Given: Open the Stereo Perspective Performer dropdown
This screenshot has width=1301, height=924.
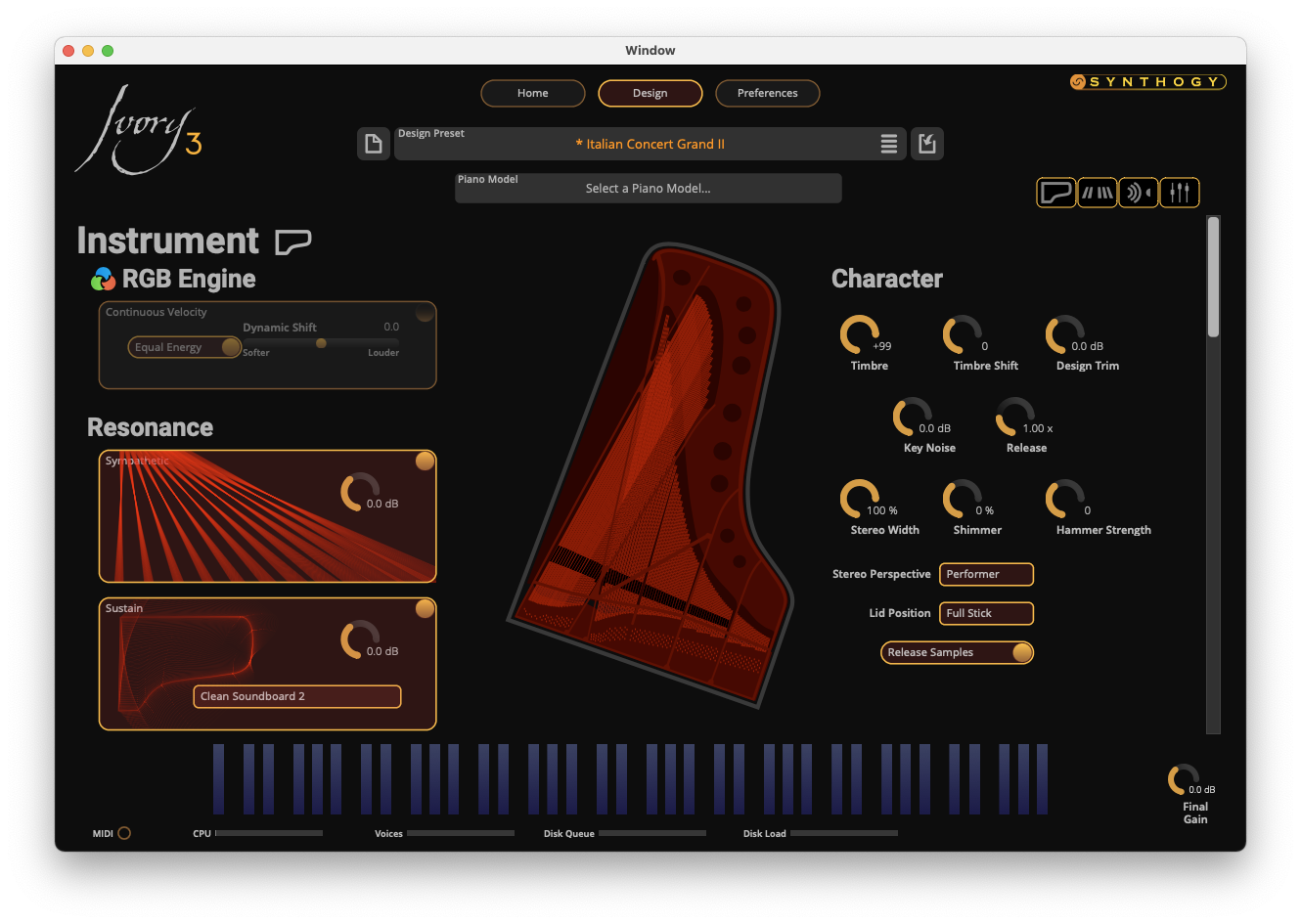Looking at the screenshot, I should pos(986,574).
